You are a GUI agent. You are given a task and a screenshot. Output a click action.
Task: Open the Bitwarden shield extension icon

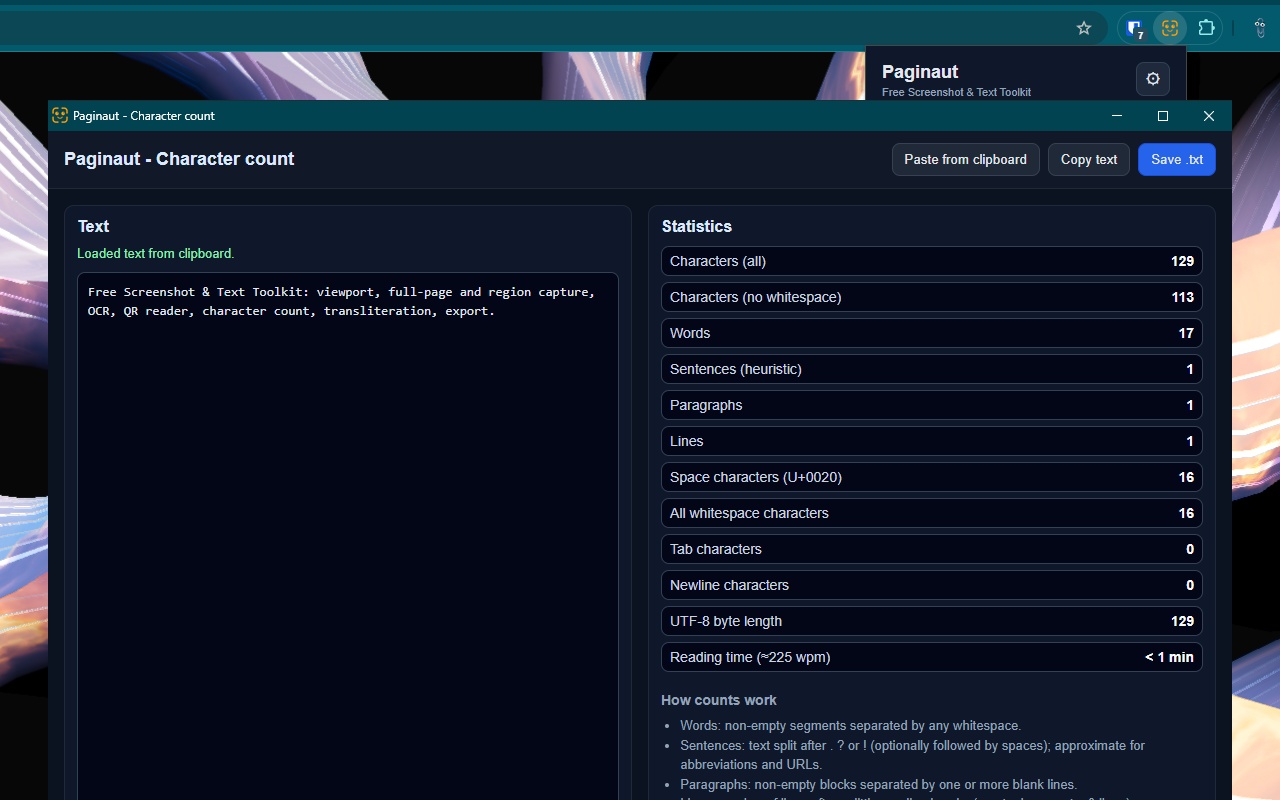coord(1135,28)
